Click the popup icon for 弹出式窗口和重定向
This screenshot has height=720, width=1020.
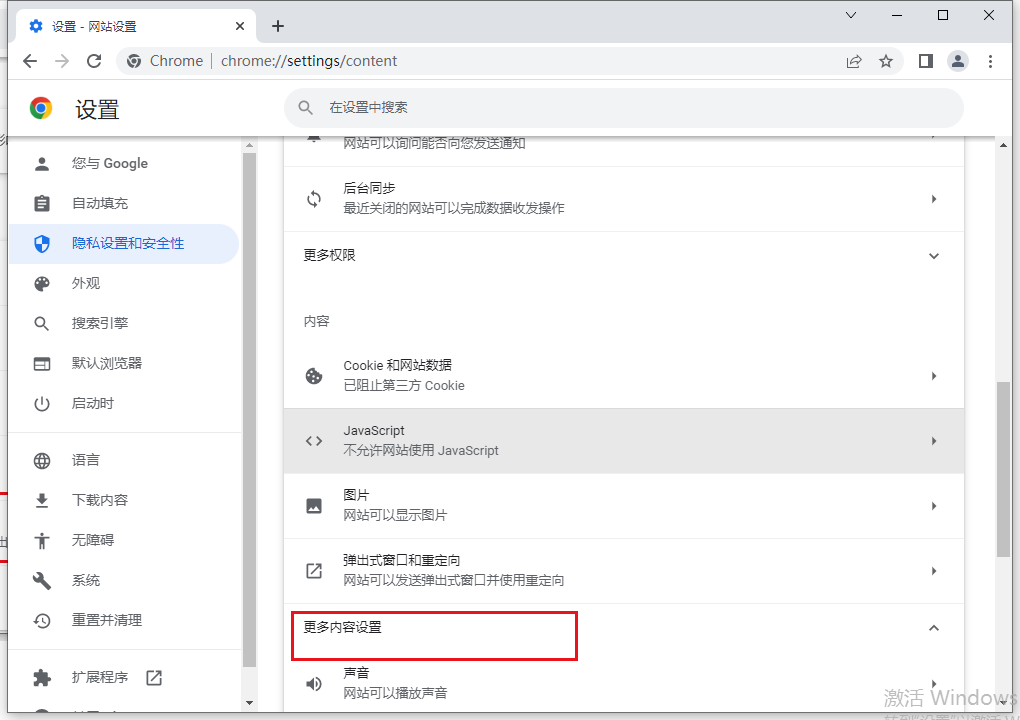[x=314, y=571]
